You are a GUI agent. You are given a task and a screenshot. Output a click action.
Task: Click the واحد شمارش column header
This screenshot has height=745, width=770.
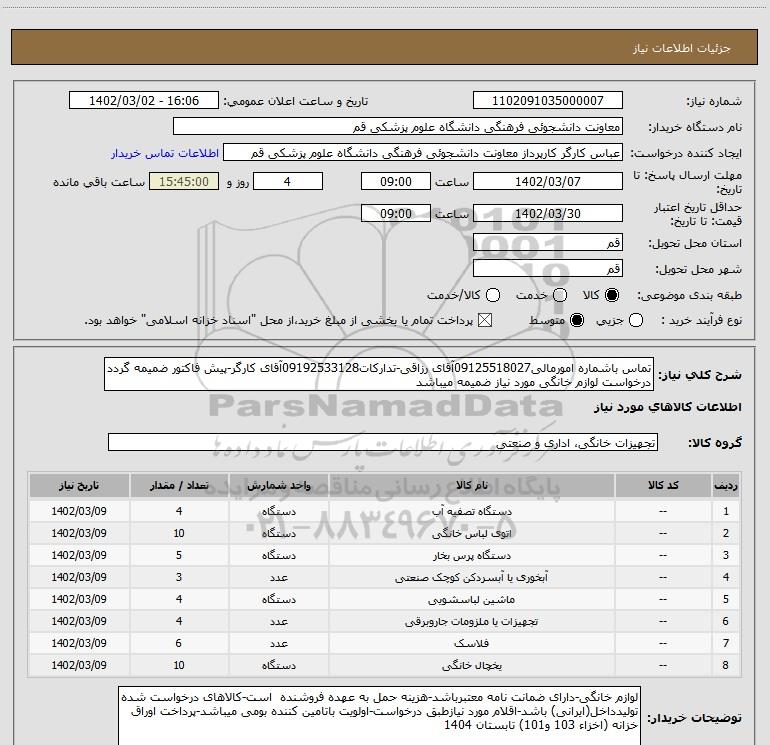click(278, 486)
